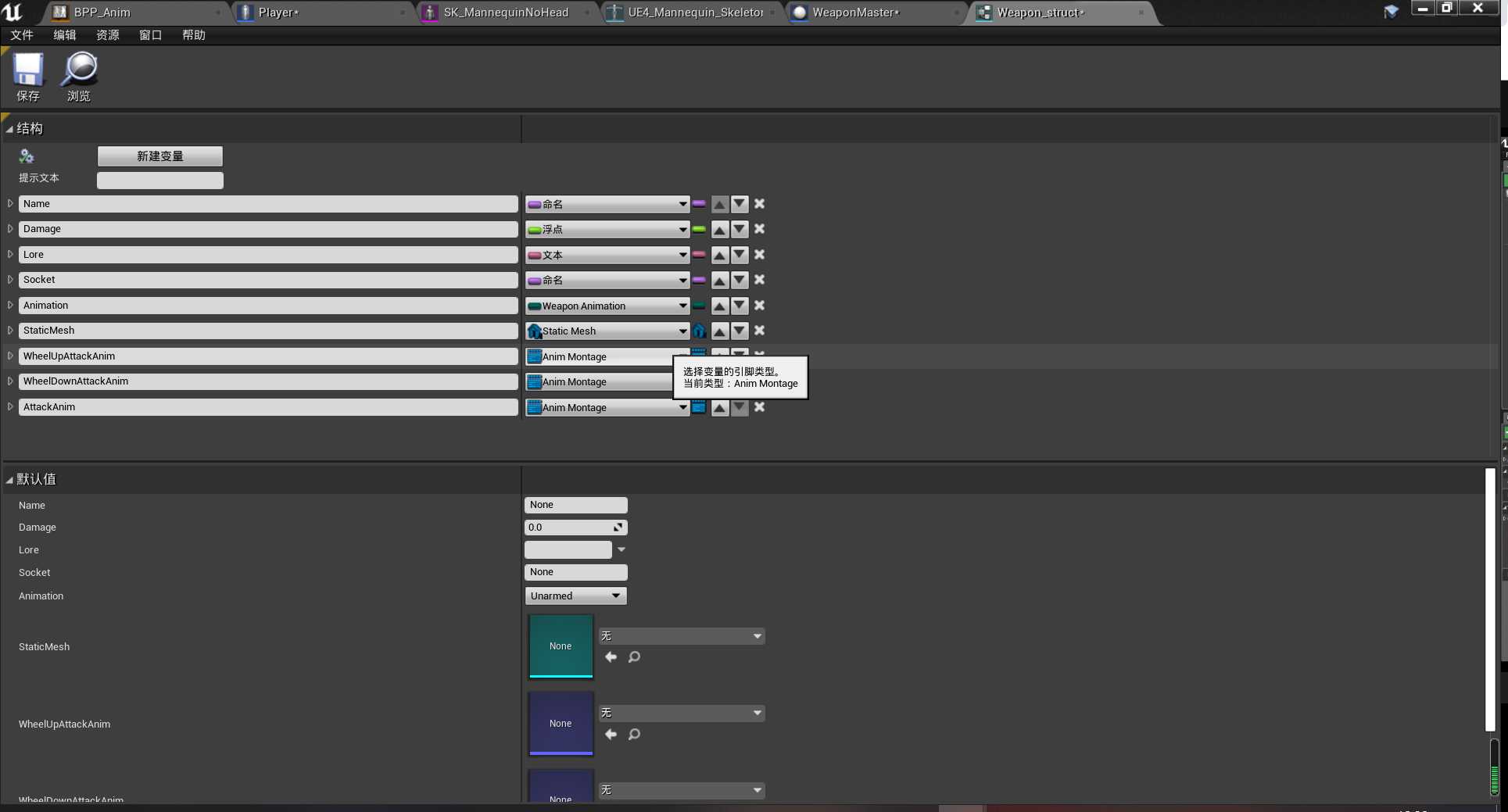Expand the Damage variable row

[x=10, y=229]
